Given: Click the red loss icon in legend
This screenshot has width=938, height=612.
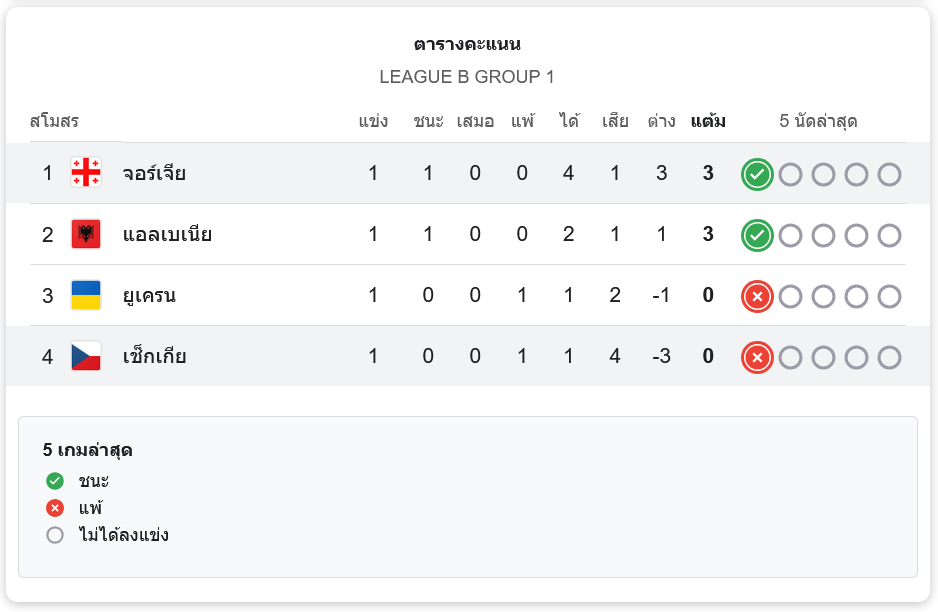Looking at the screenshot, I should click(54, 509).
